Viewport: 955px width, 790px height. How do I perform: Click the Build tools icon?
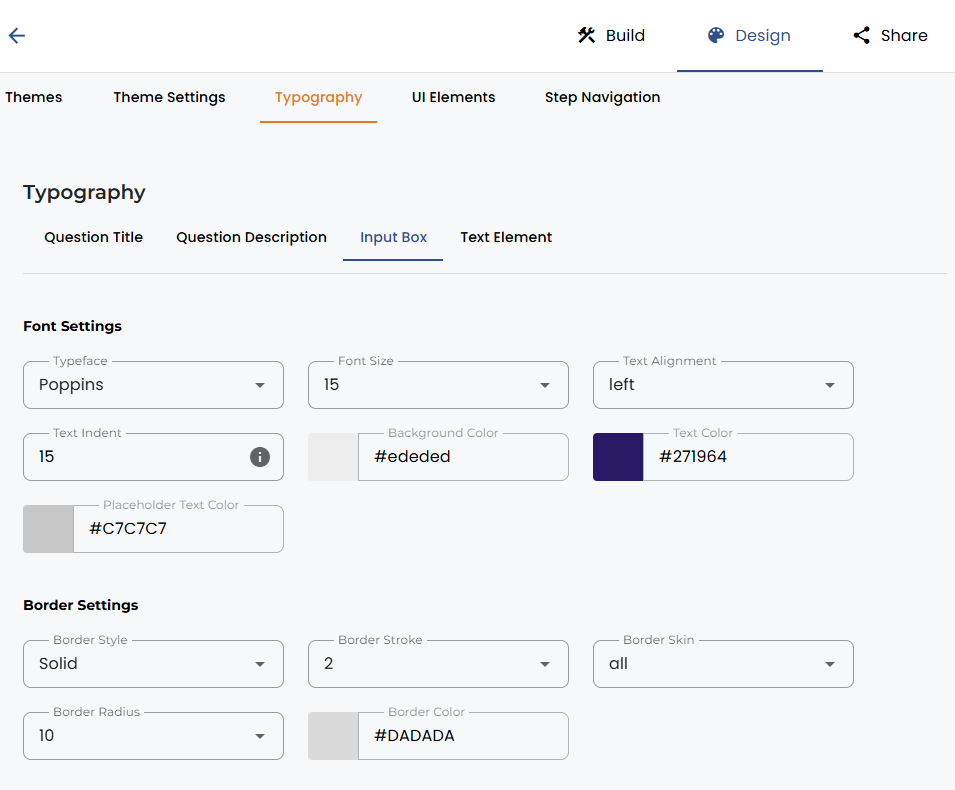(x=587, y=35)
